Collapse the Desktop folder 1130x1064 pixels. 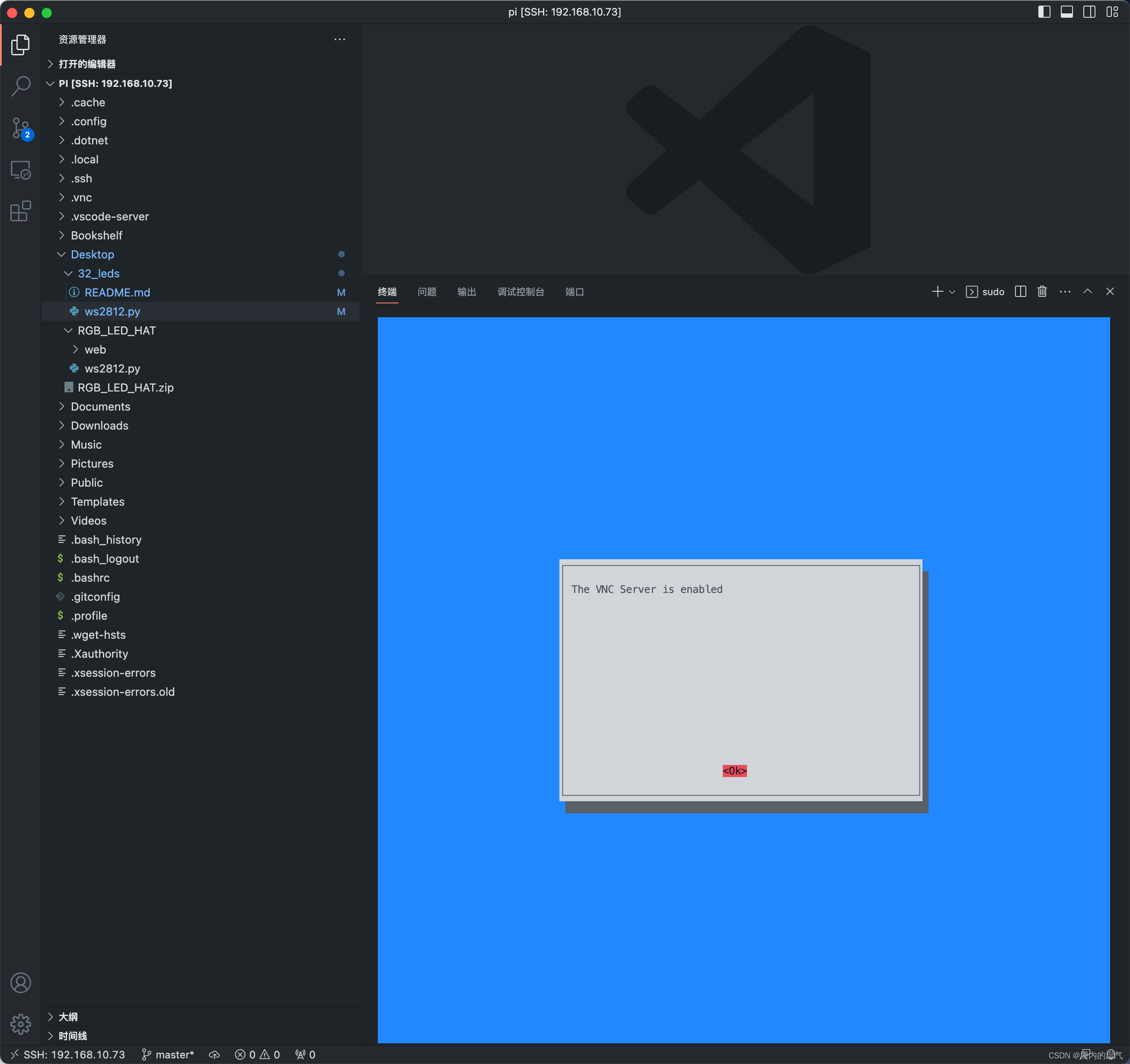point(92,255)
